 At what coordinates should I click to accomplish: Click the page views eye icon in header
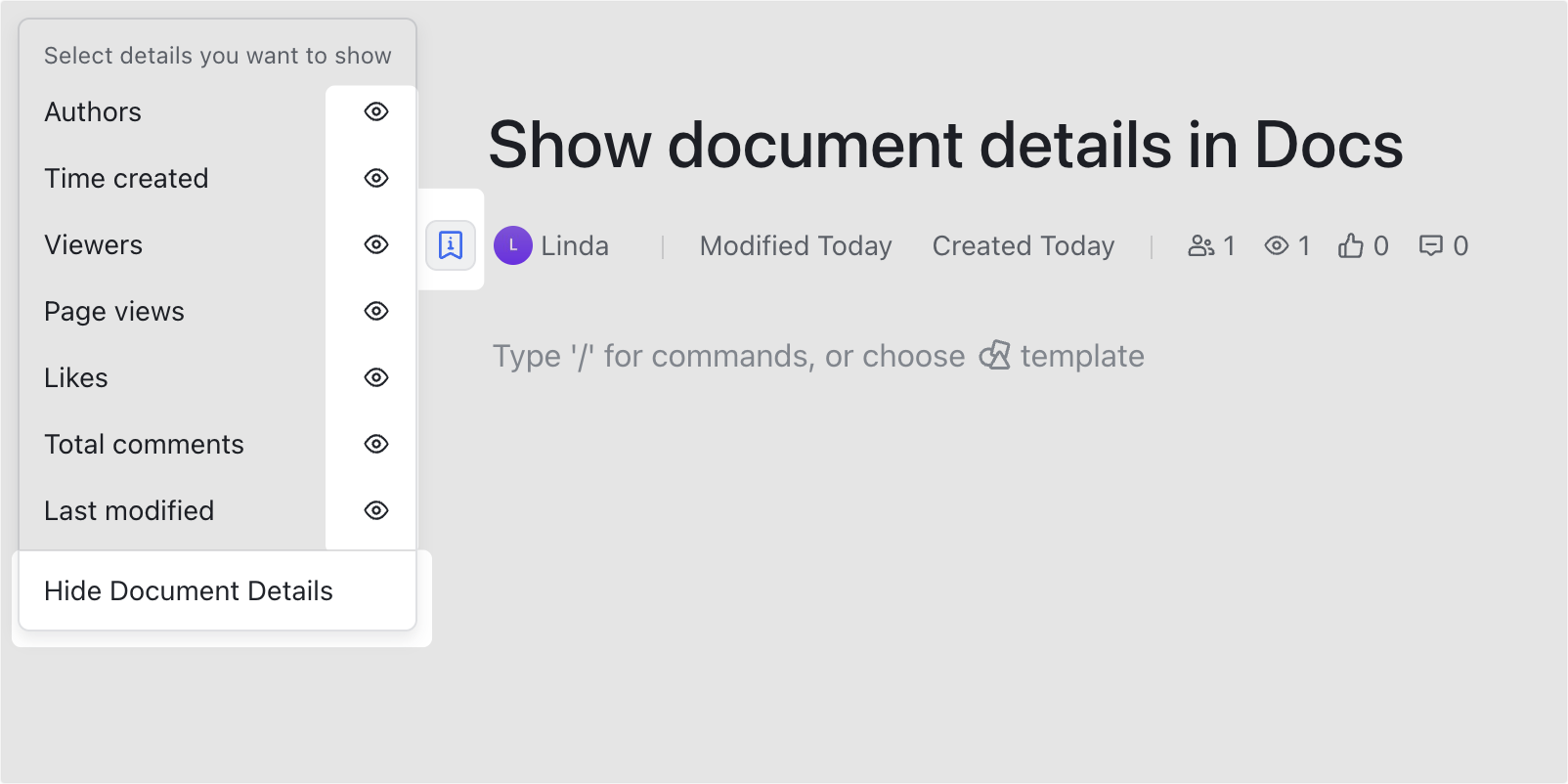[1277, 245]
